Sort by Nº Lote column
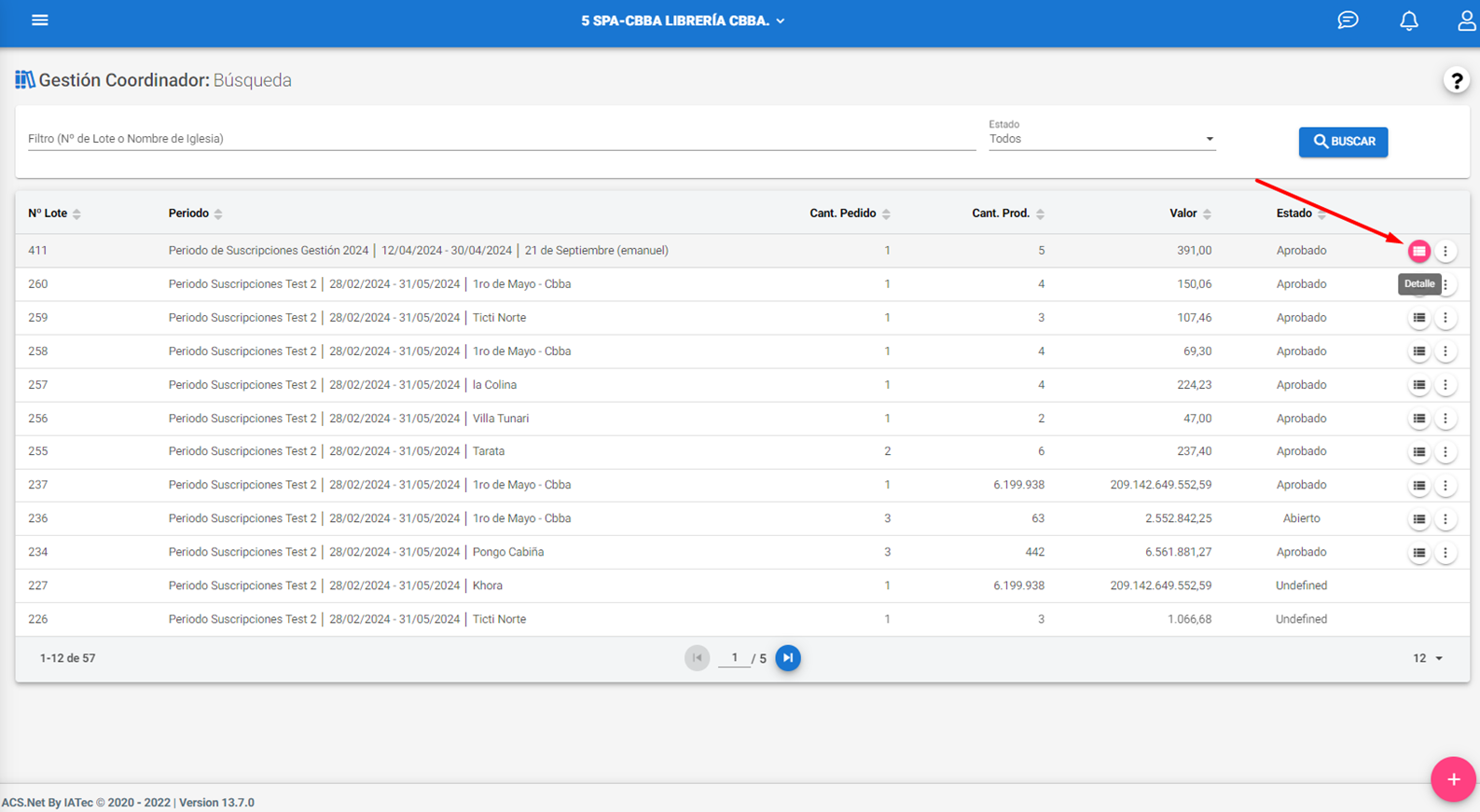Image resolution: width=1480 pixels, height=812 pixels. [54, 213]
